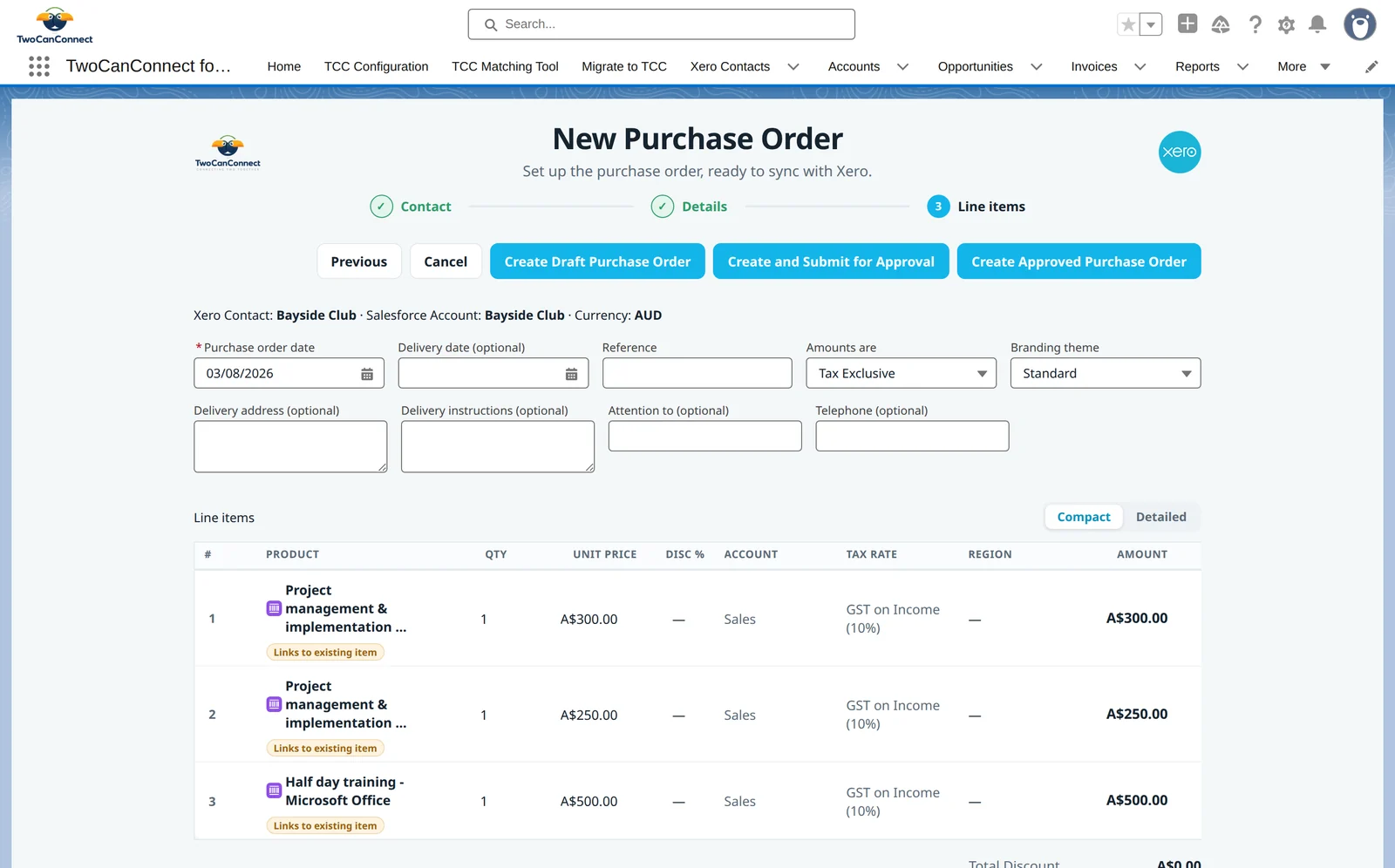Click product icon on line item 1

coord(274,608)
